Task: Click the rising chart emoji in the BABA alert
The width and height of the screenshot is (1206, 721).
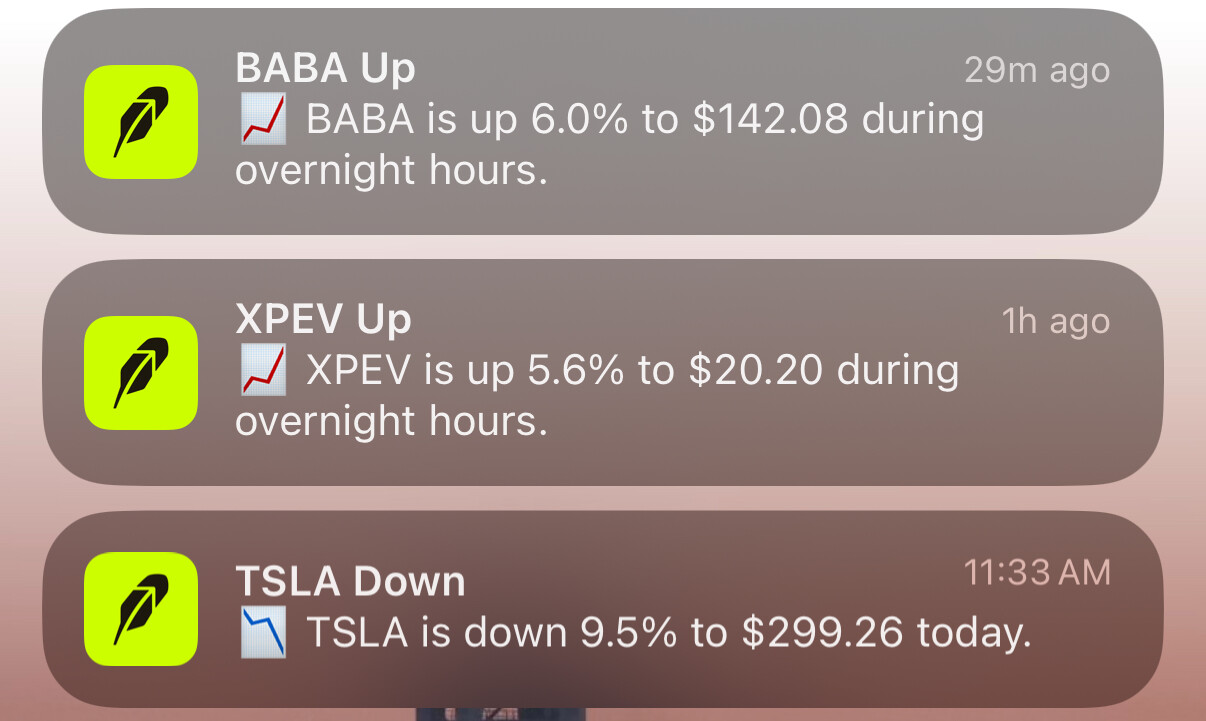Action: coord(264,121)
